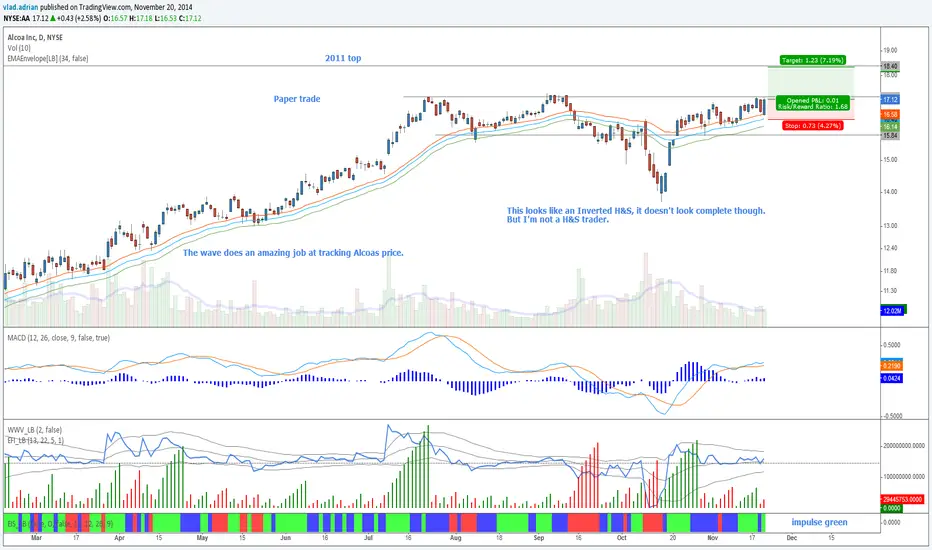Select the Apr label on time axis
The width and height of the screenshot is (932, 550).
pos(119,538)
